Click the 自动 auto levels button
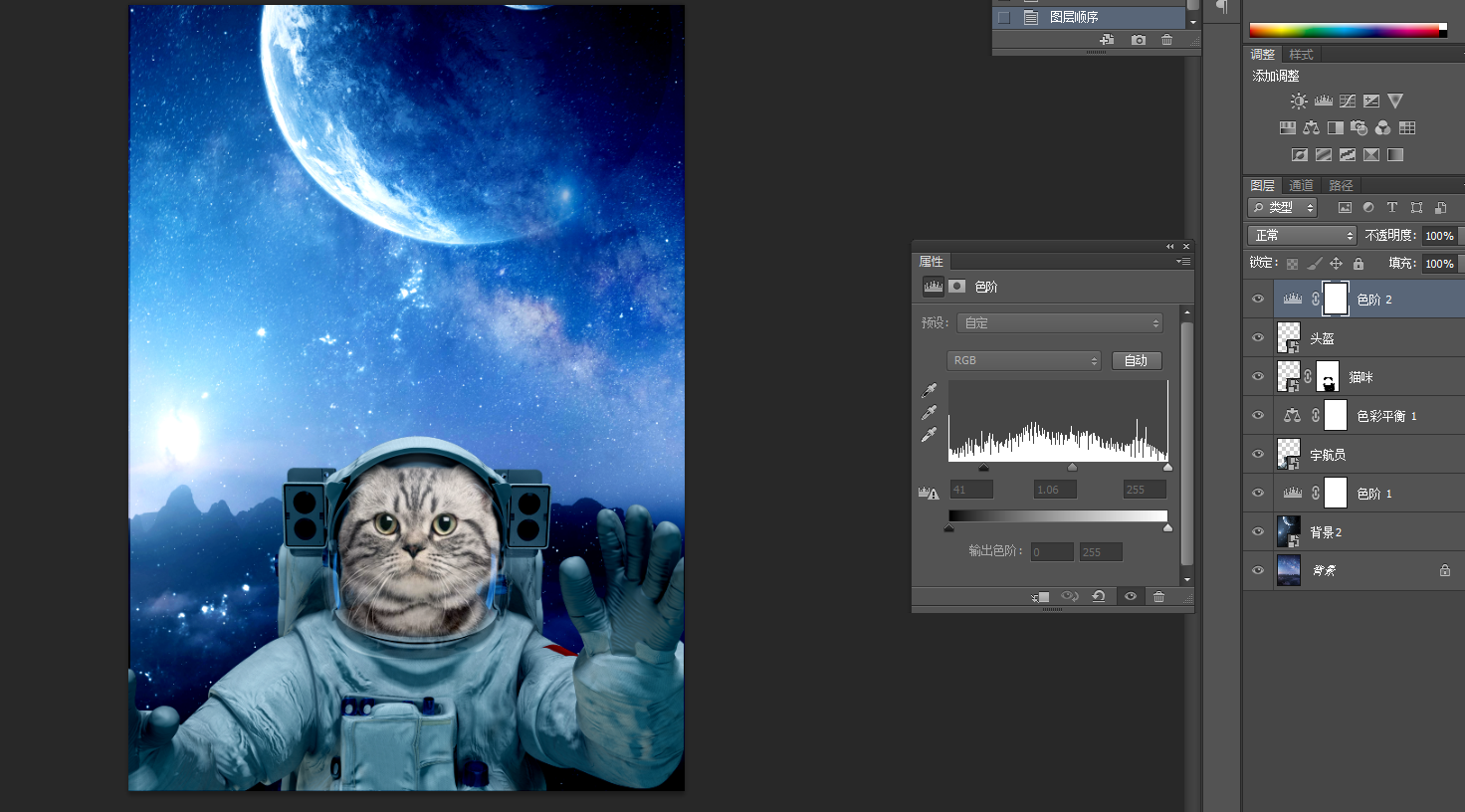1465x812 pixels. [1137, 360]
